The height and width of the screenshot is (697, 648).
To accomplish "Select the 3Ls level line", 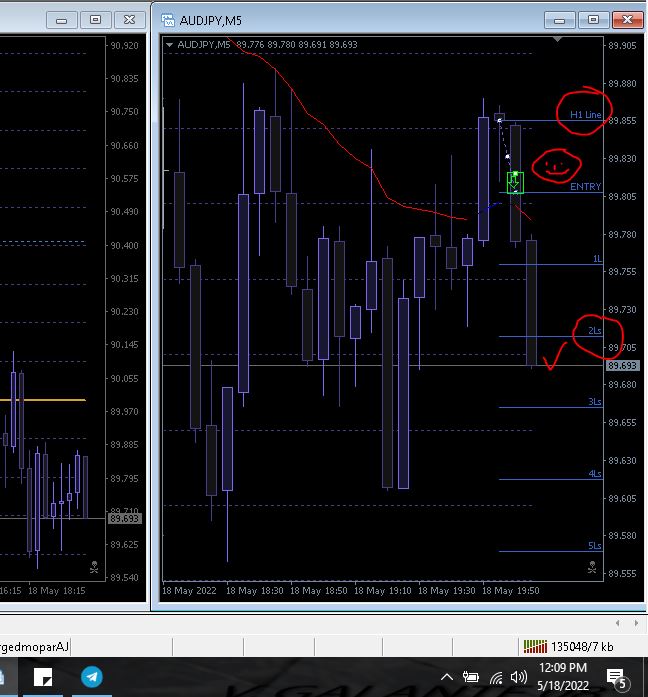I will (x=551, y=407).
